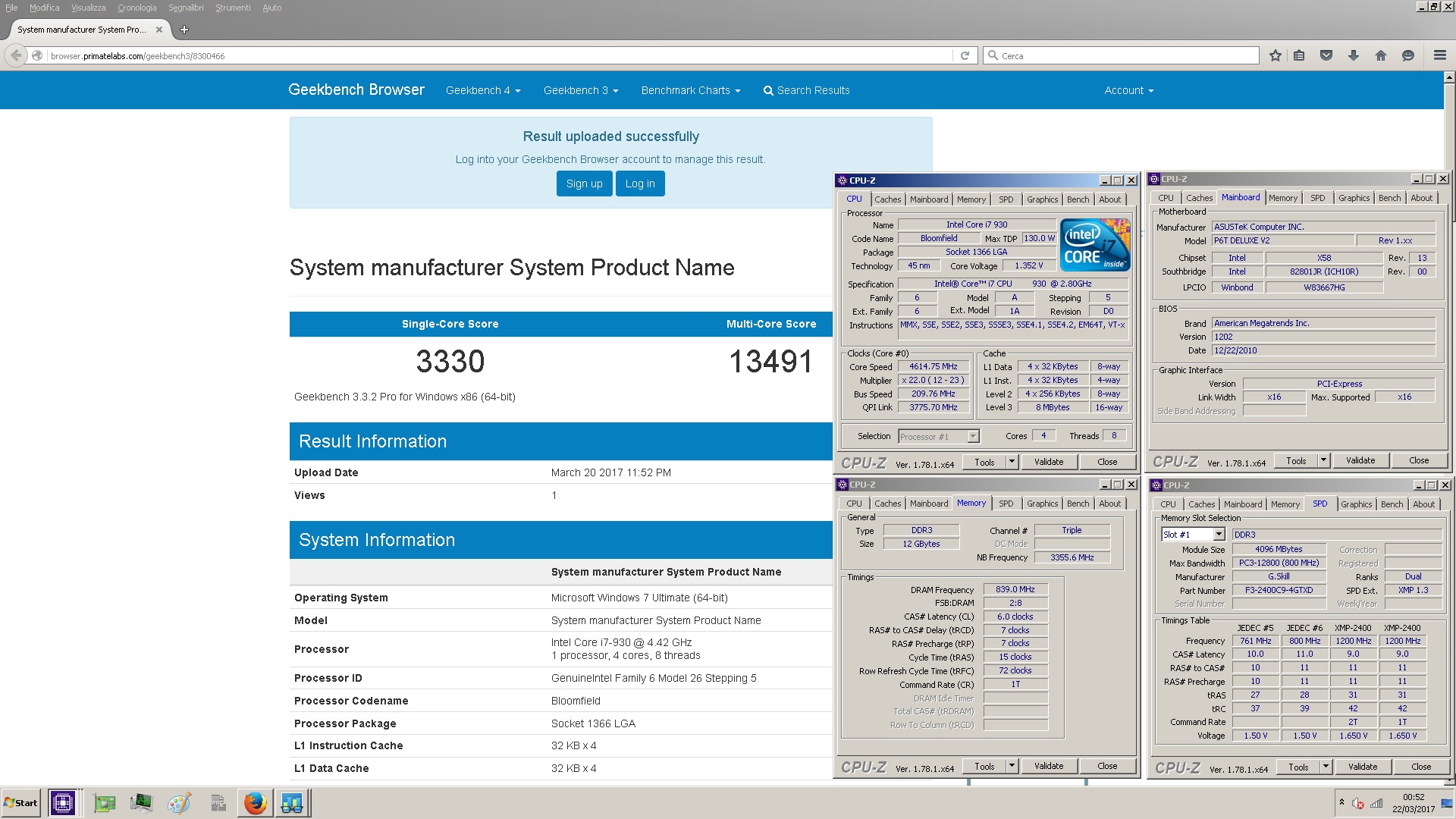Click the multi-core score 13491
The width and height of the screenshot is (1456, 819).
[770, 361]
